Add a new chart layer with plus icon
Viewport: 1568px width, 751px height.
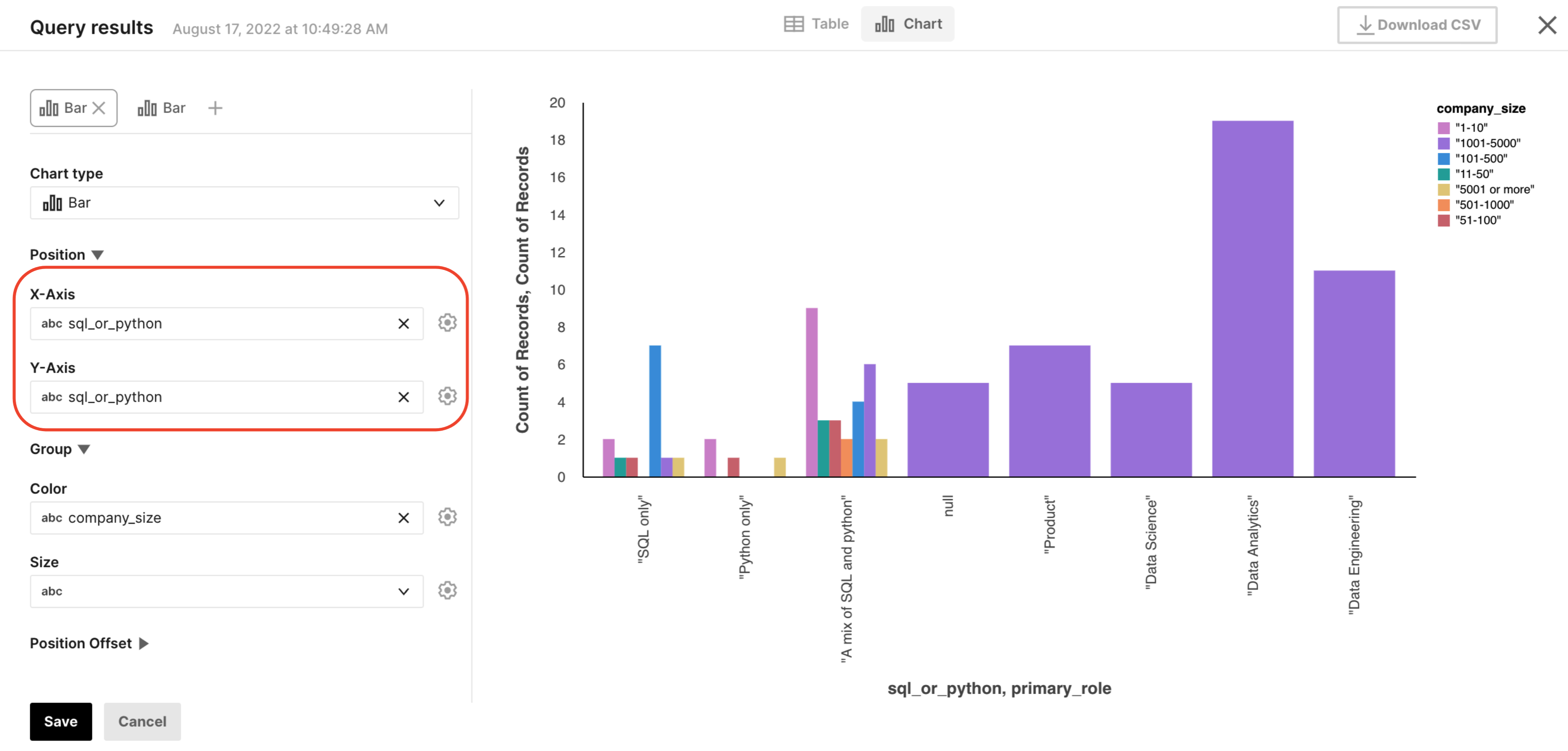pos(215,108)
